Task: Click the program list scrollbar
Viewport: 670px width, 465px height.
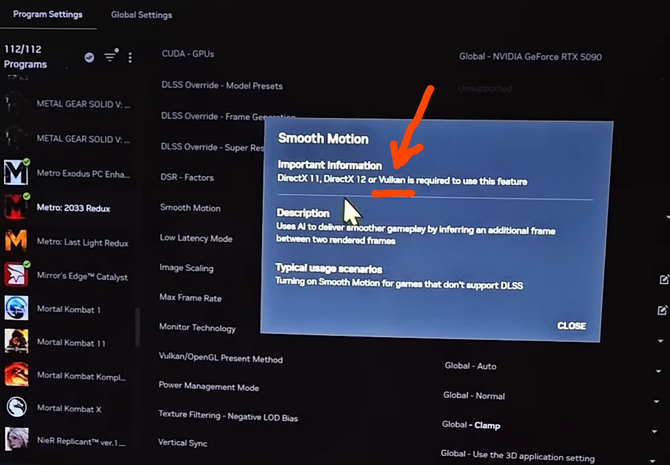Action: (138, 326)
